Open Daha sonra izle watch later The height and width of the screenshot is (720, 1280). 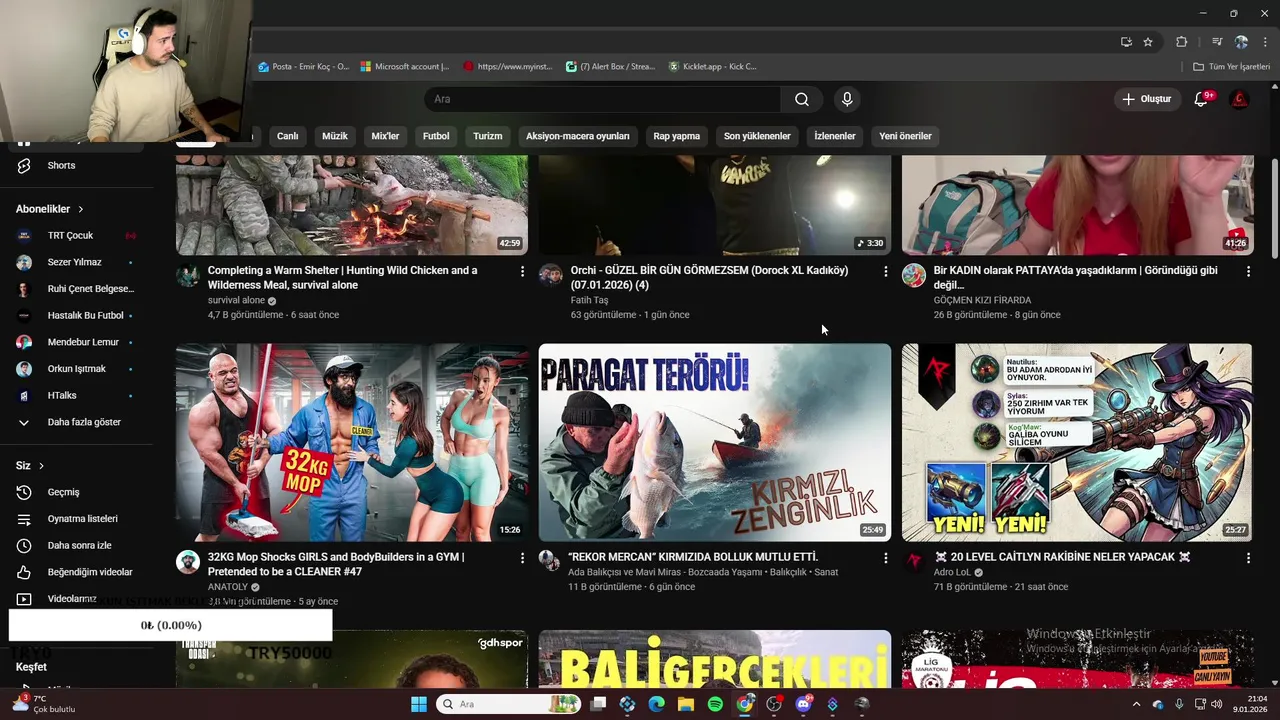pos(77,545)
